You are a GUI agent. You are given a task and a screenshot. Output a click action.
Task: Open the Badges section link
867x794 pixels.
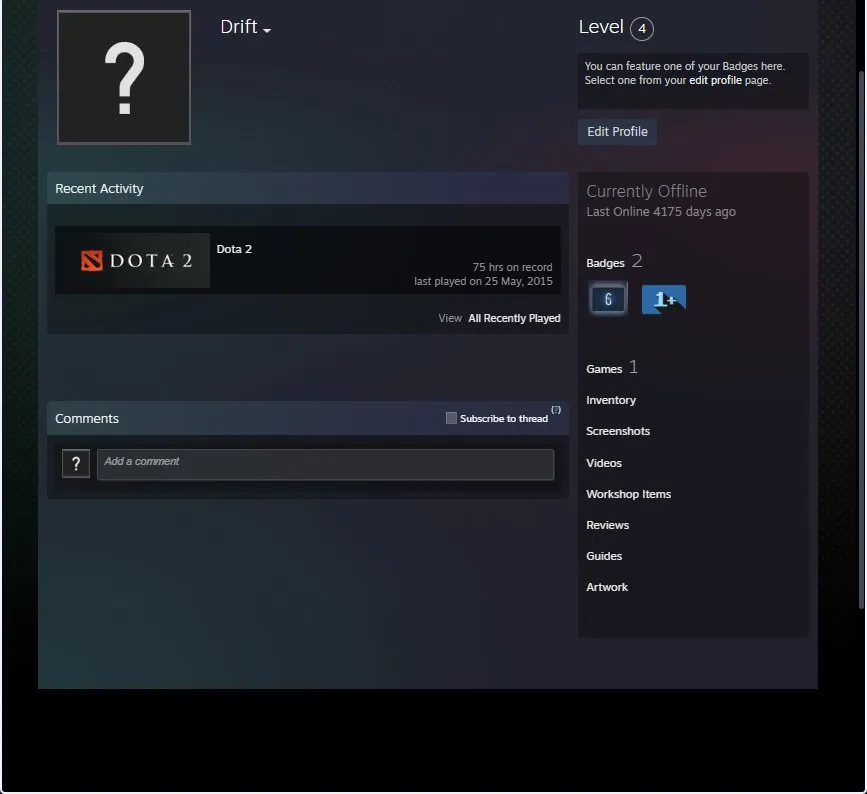pos(605,263)
